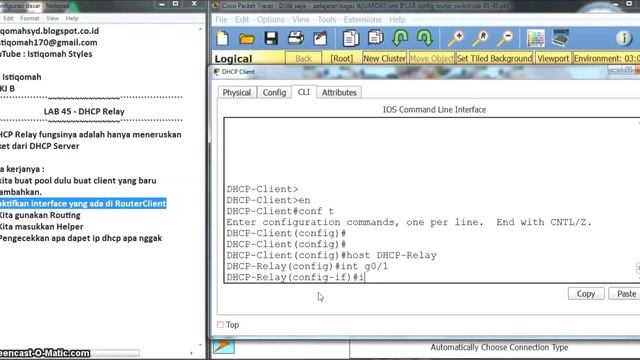Switch to the Attributes tab
This screenshot has width=640, height=360.
point(339,93)
